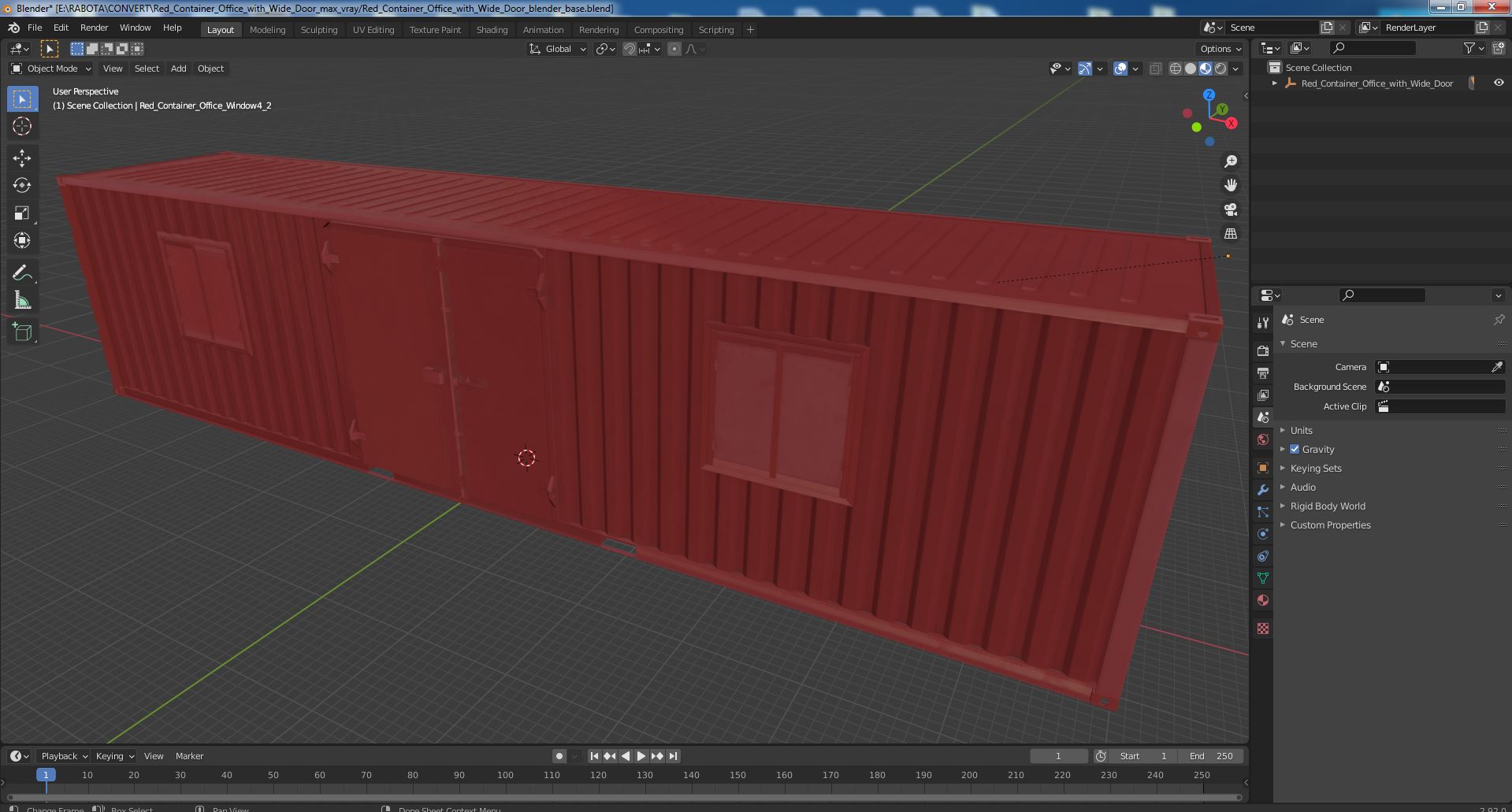The image size is (1512, 812).
Task: Click the outliner search field
Action: pos(1373,48)
